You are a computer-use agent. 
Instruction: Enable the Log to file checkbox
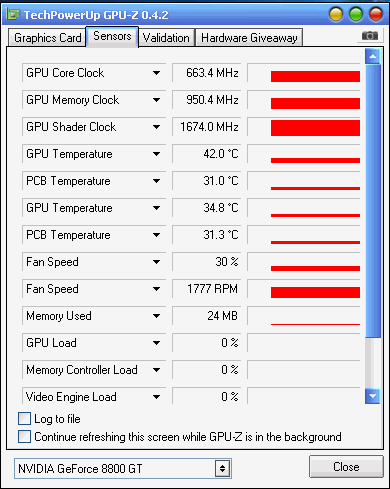tap(24, 419)
